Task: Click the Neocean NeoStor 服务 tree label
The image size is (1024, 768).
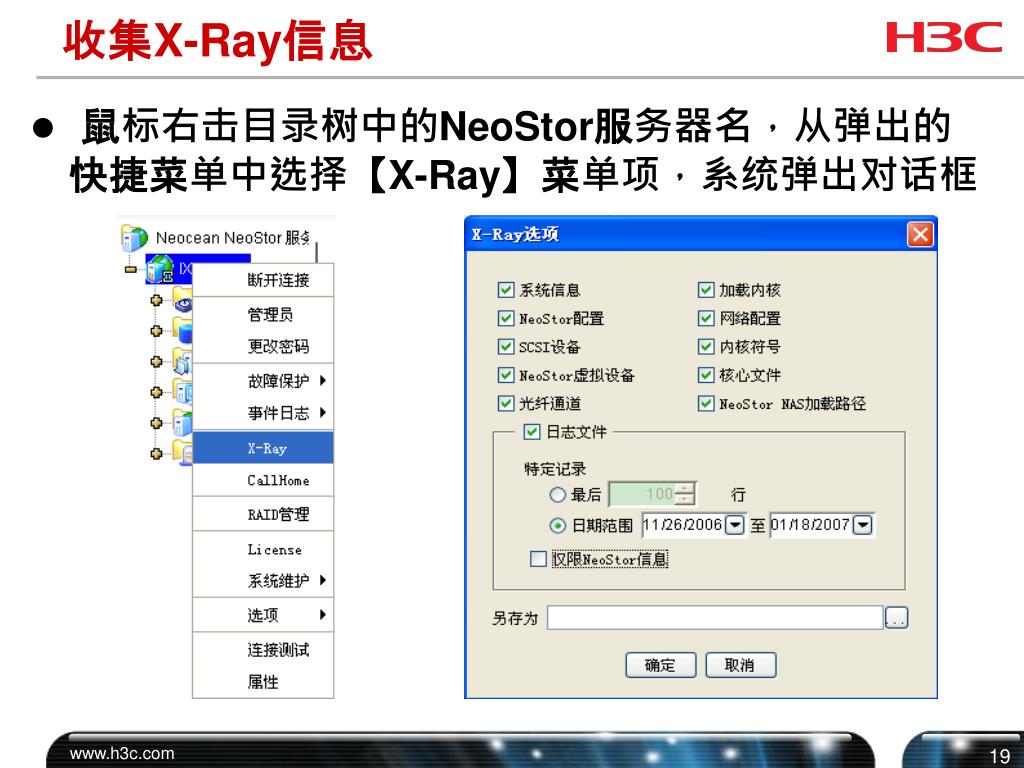Action: pos(232,238)
